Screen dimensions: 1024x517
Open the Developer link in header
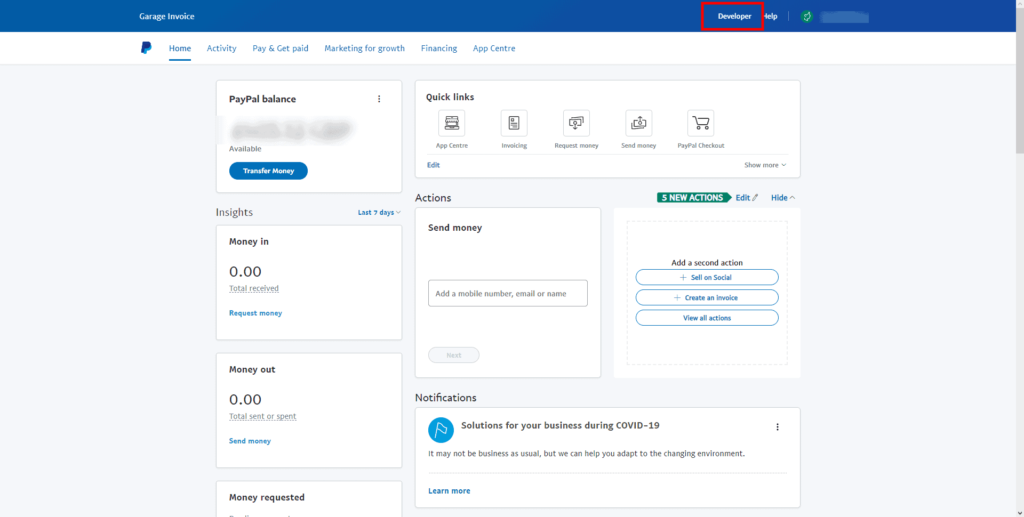735,16
